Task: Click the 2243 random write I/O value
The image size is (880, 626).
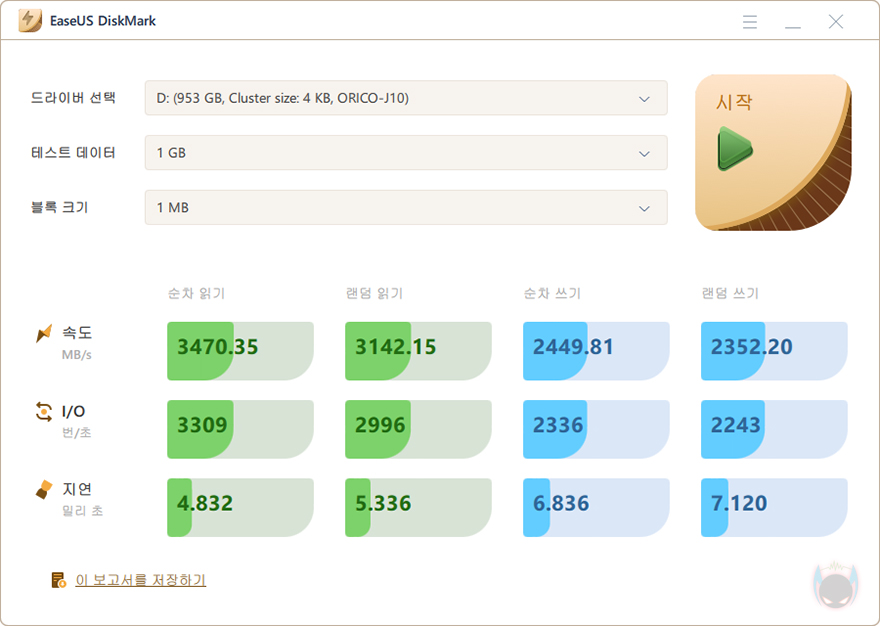Action: (x=736, y=425)
